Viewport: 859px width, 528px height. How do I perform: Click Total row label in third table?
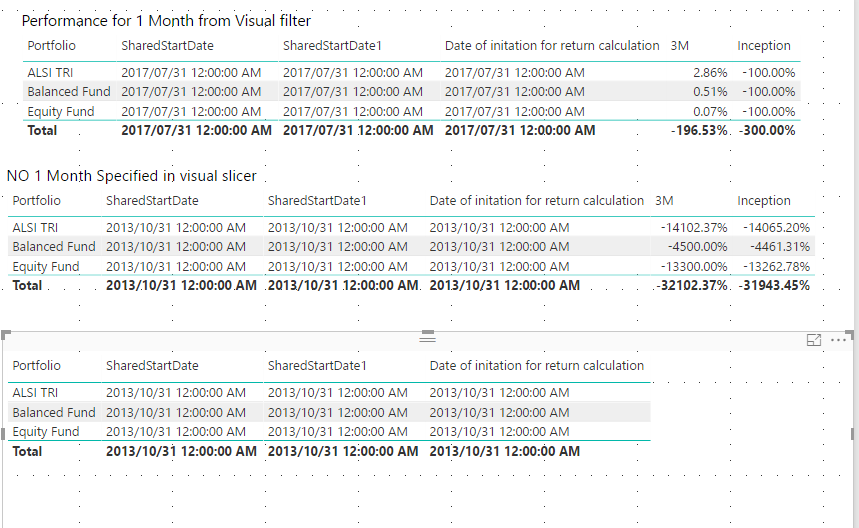coord(27,451)
